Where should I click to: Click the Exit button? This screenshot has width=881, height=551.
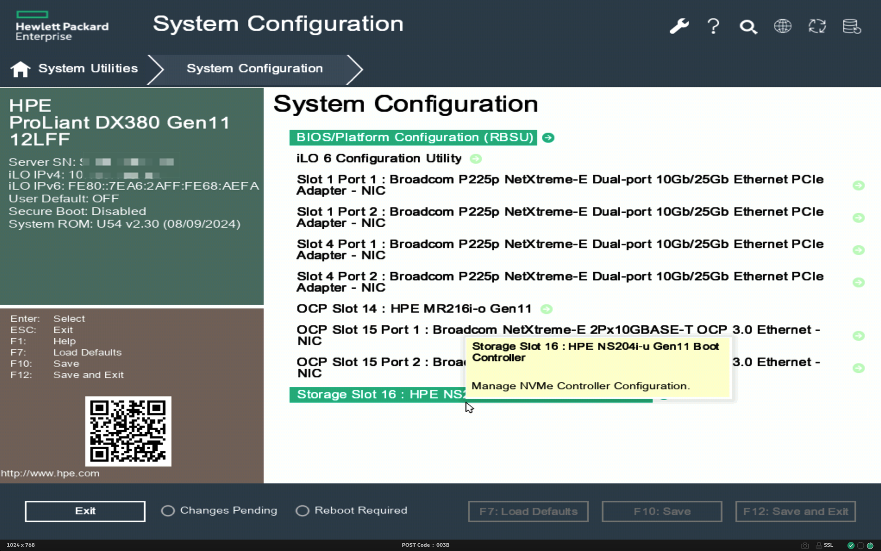pos(85,511)
